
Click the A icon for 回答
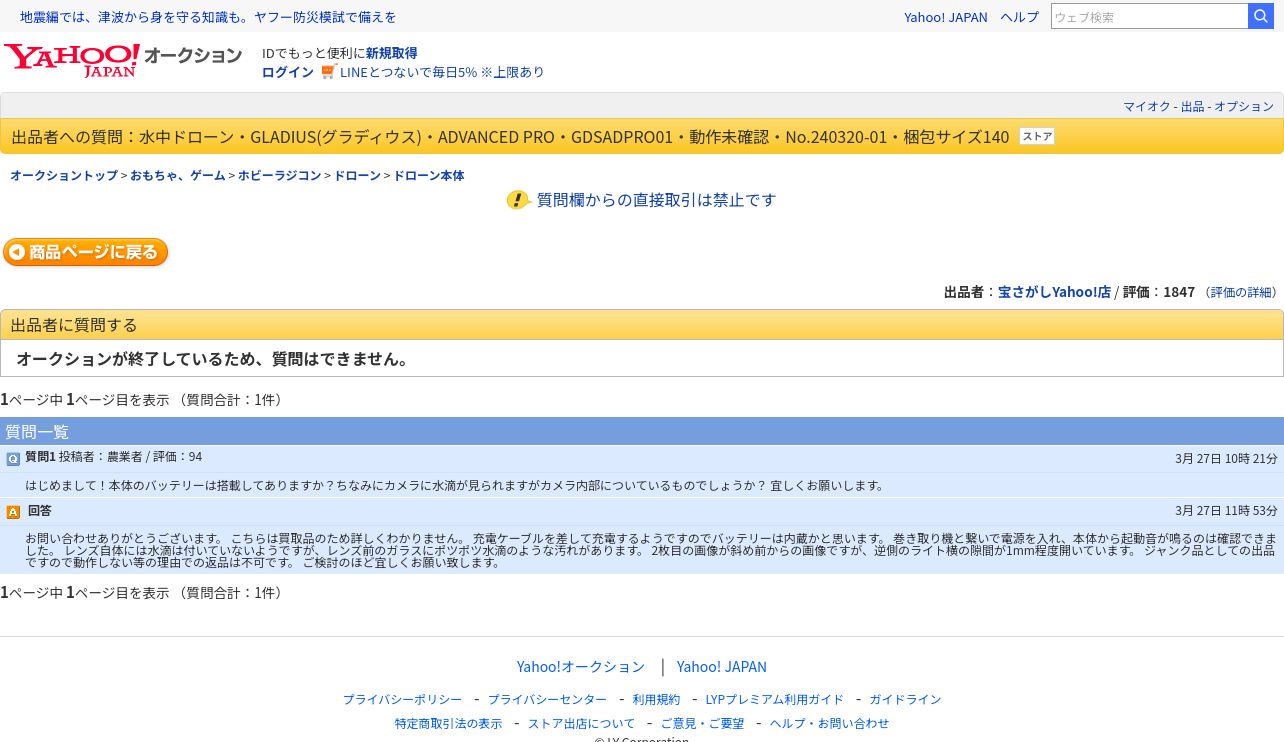[x=13, y=512]
